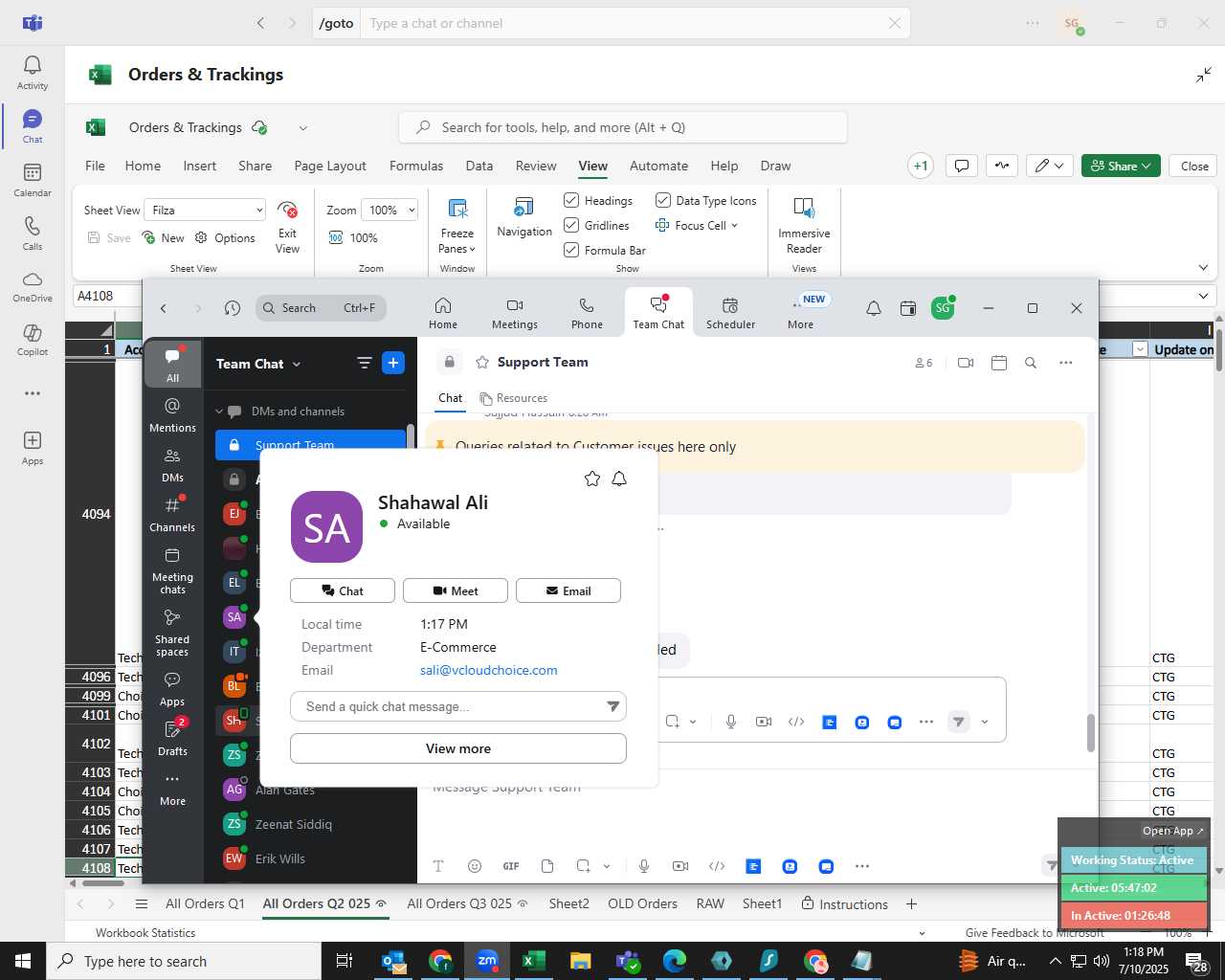
Task: Open Excel from the Windows taskbar
Action: click(533, 961)
